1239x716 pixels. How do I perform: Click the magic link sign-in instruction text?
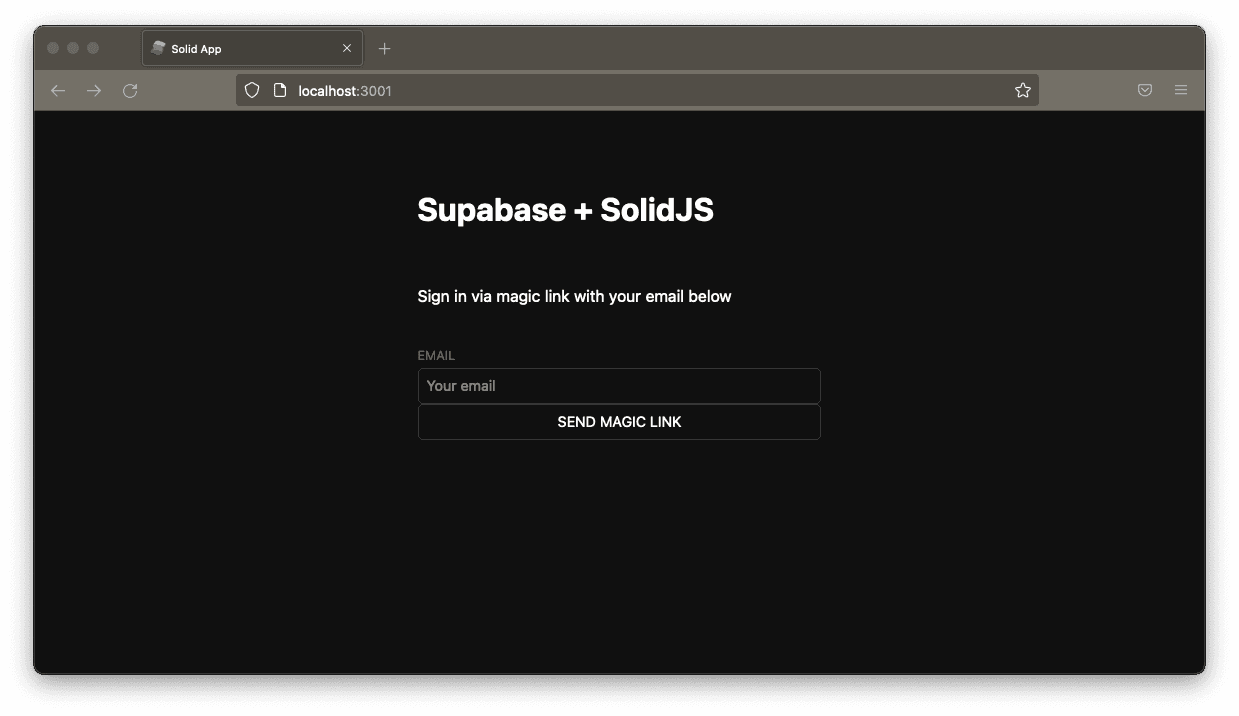(x=575, y=296)
